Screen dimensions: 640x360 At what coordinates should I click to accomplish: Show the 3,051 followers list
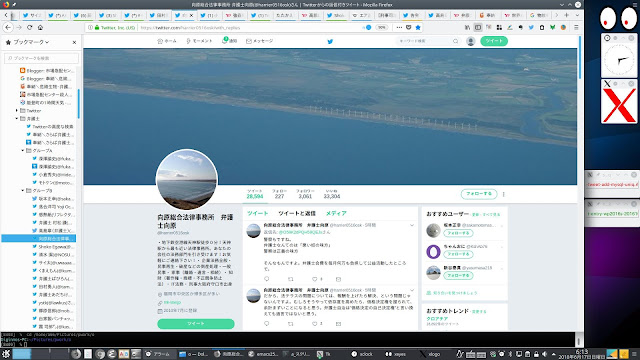(305, 194)
